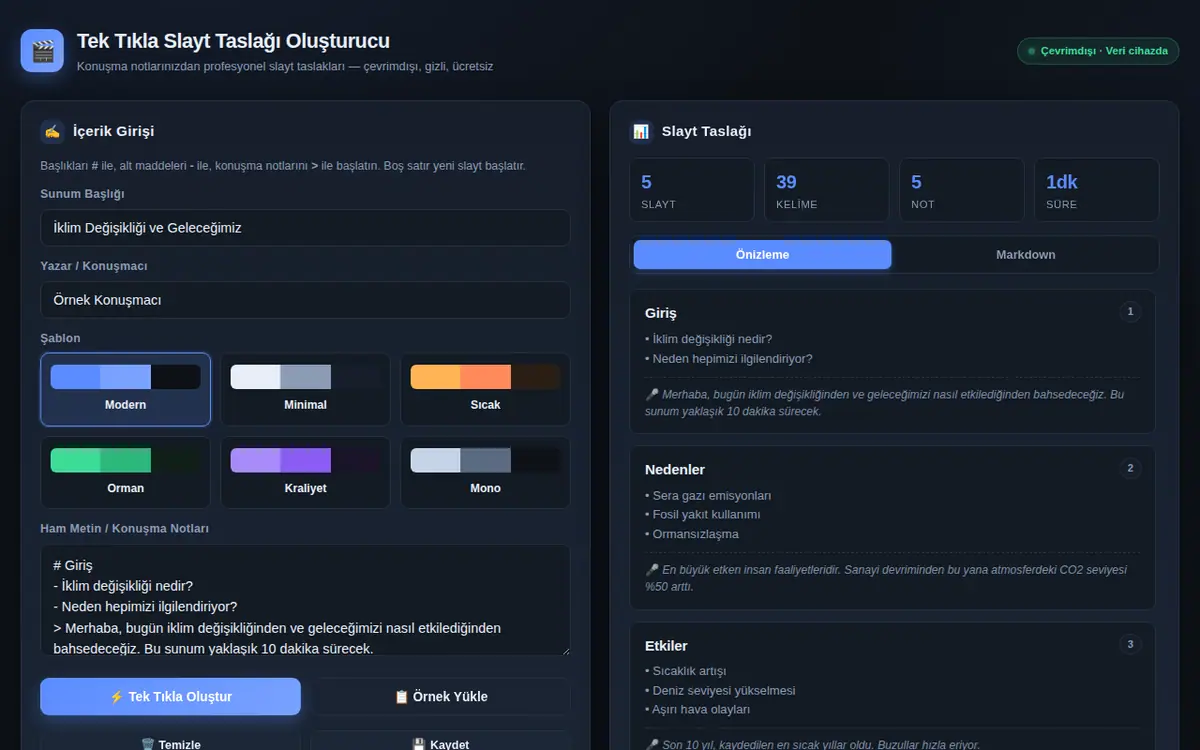Load the sample with Örnek Yükle
Screen dimensions: 1200x750
441,697
